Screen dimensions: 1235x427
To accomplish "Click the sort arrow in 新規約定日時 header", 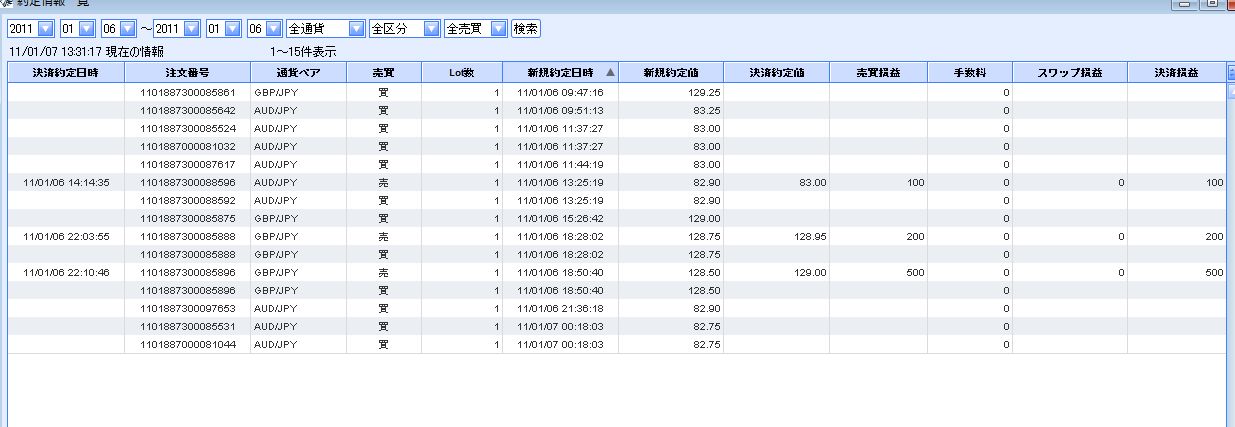I will click(x=610, y=73).
